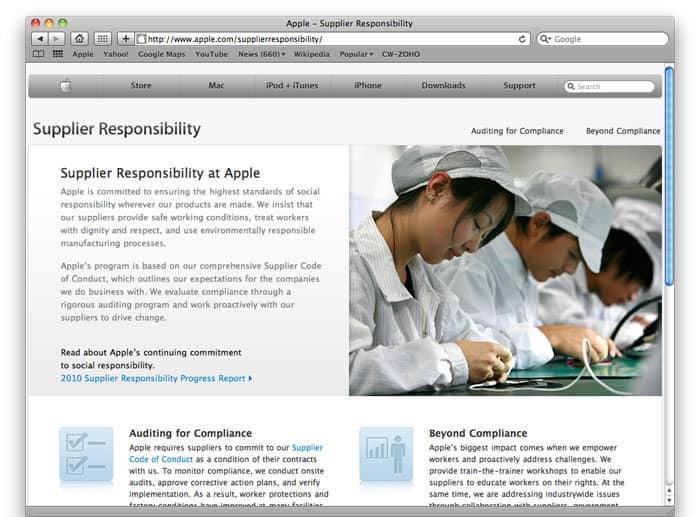This screenshot has height=517, width=700.
Task: Expand the Popular bookmarks dropdown
Action: point(356,54)
